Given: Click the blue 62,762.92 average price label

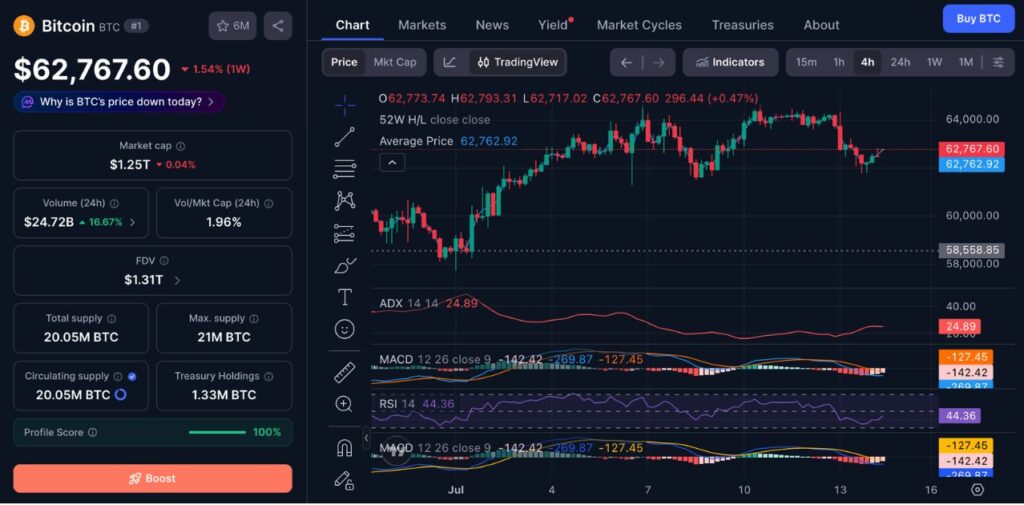Looking at the screenshot, I should coord(970,164).
